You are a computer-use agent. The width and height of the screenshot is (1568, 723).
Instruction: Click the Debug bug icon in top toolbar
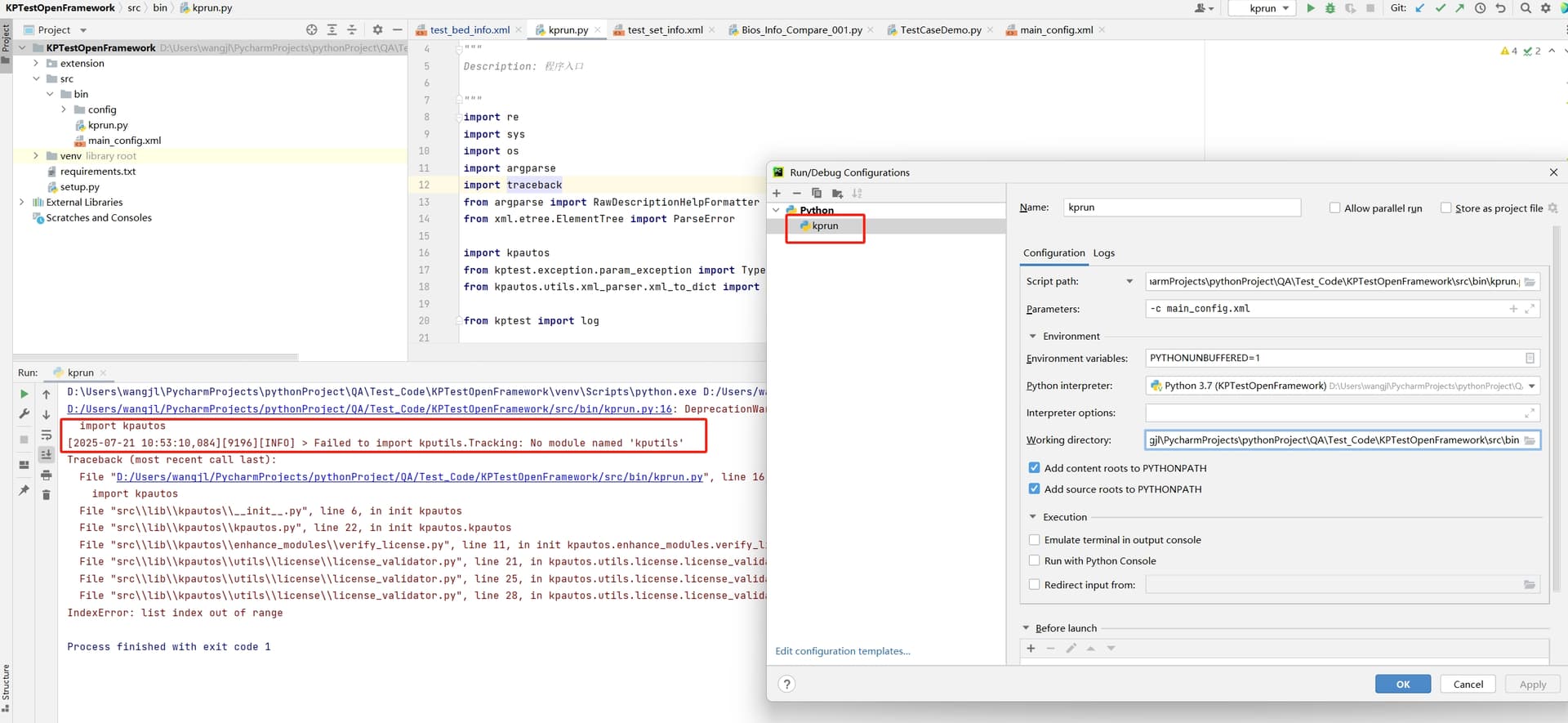pyautogui.click(x=1330, y=8)
